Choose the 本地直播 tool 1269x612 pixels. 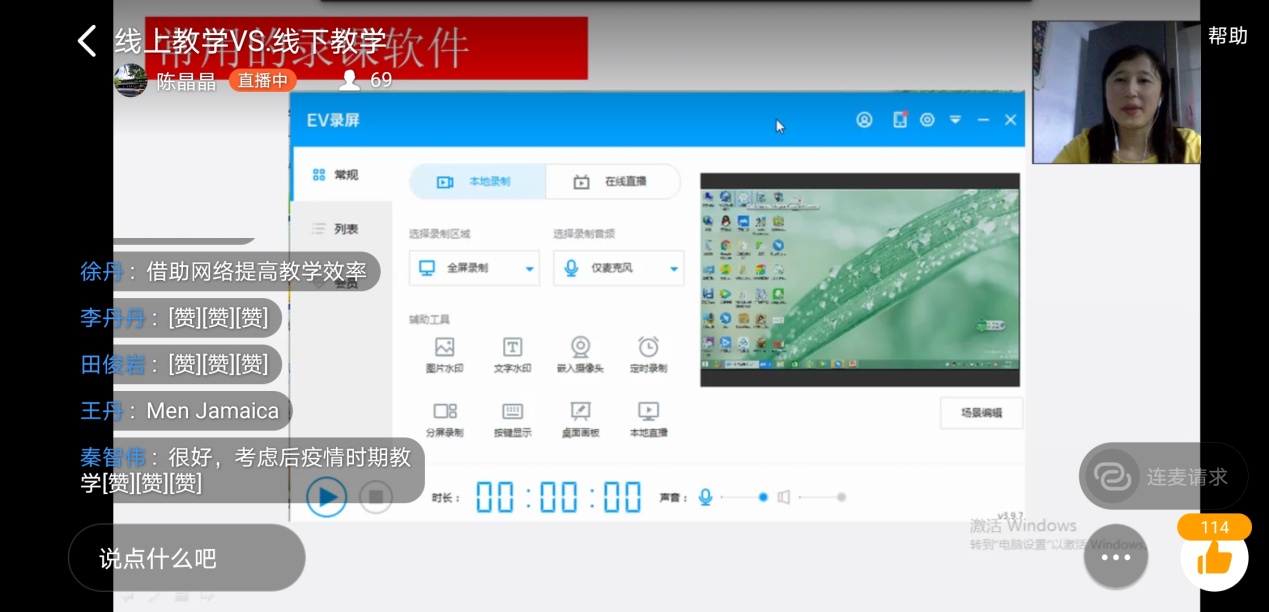(648, 420)
